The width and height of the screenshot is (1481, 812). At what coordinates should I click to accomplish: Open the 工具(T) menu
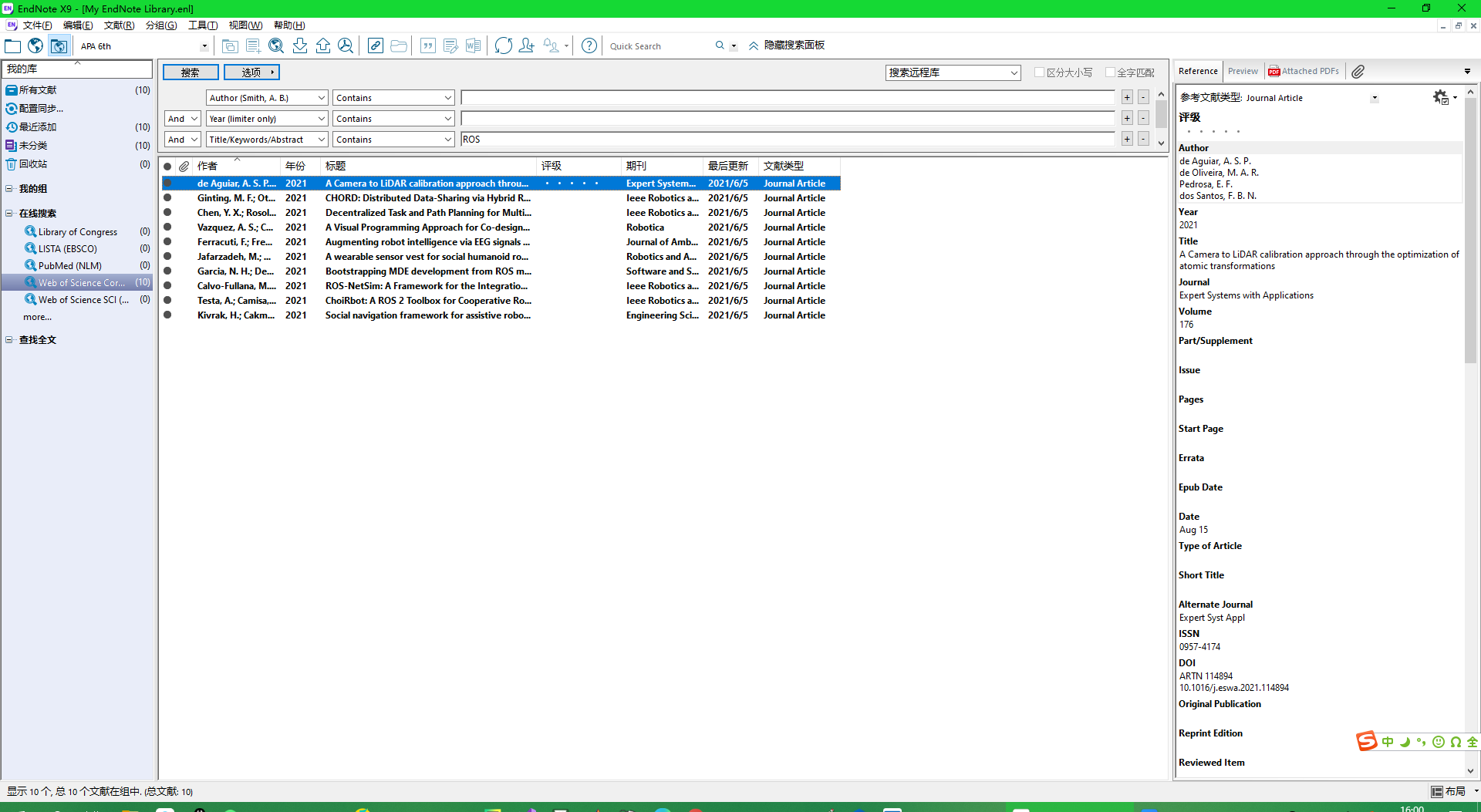[203, 25]
